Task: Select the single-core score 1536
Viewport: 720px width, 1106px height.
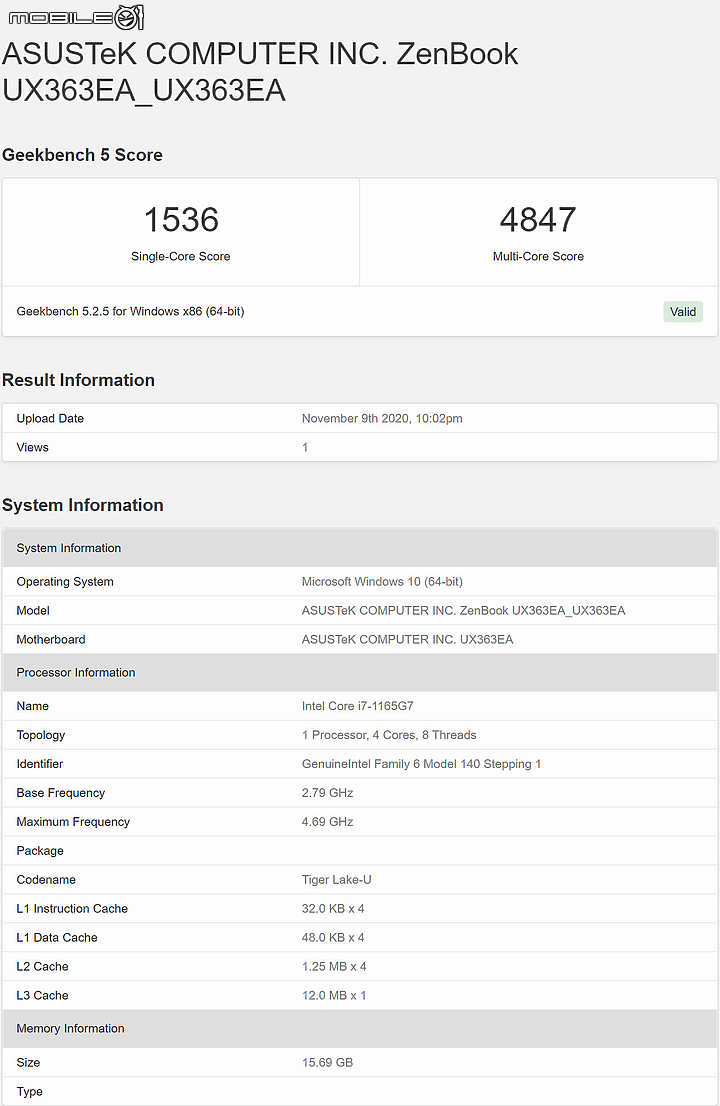Action: coord(181,220)
